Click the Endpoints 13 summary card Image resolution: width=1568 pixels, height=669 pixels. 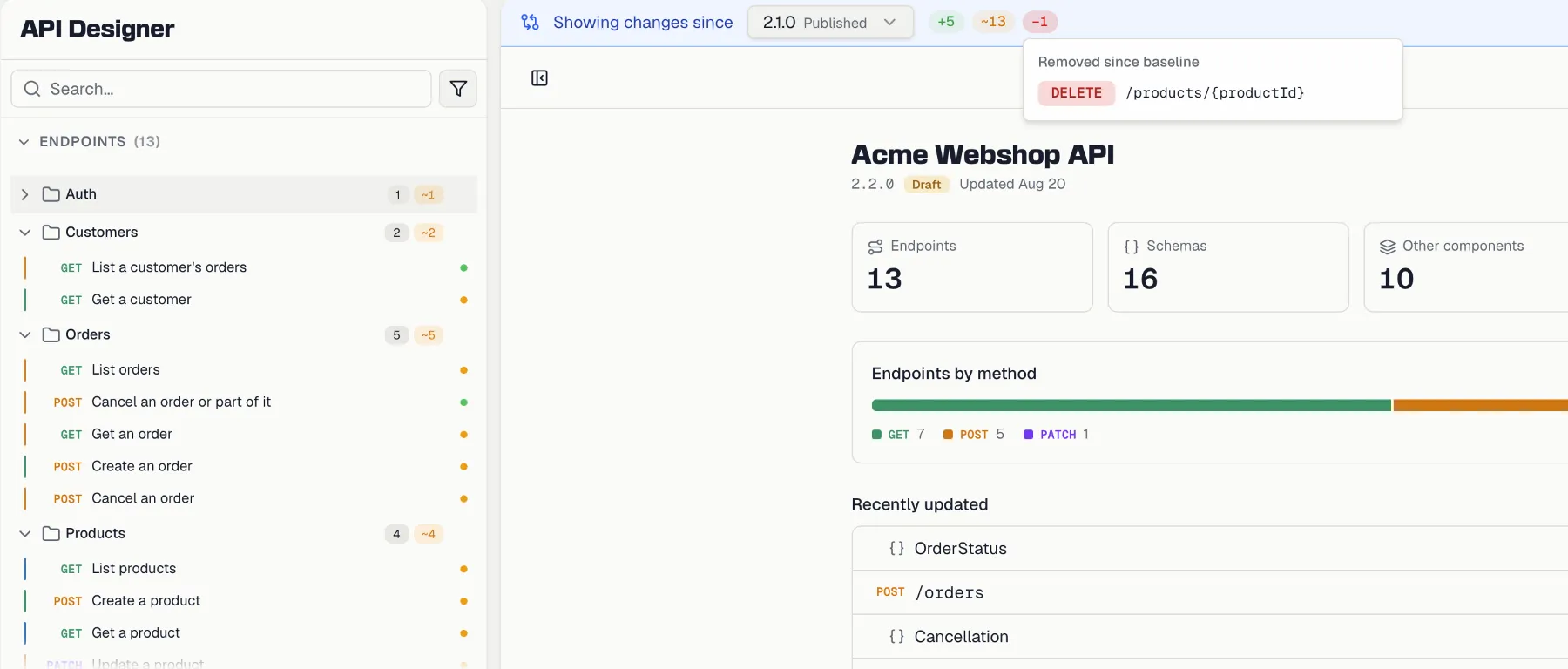coord(972,267)
